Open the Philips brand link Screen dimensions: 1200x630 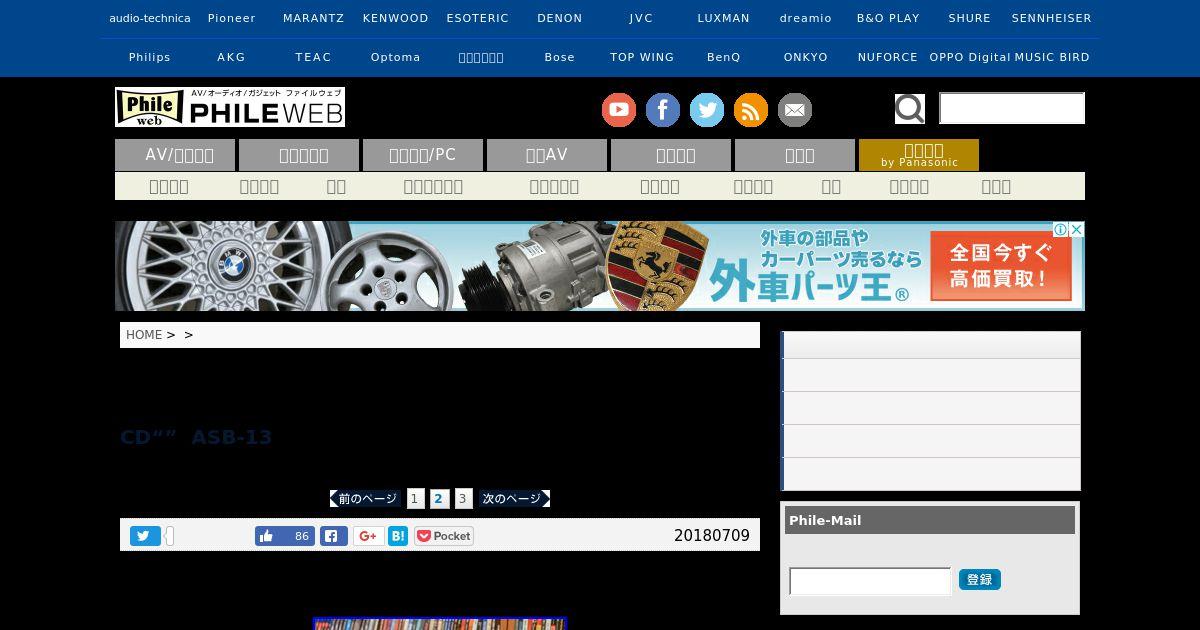point(150,57)
